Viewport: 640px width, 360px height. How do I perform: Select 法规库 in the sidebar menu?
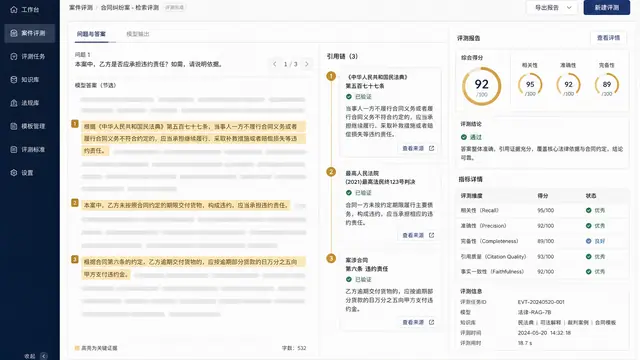pos(30,103)
